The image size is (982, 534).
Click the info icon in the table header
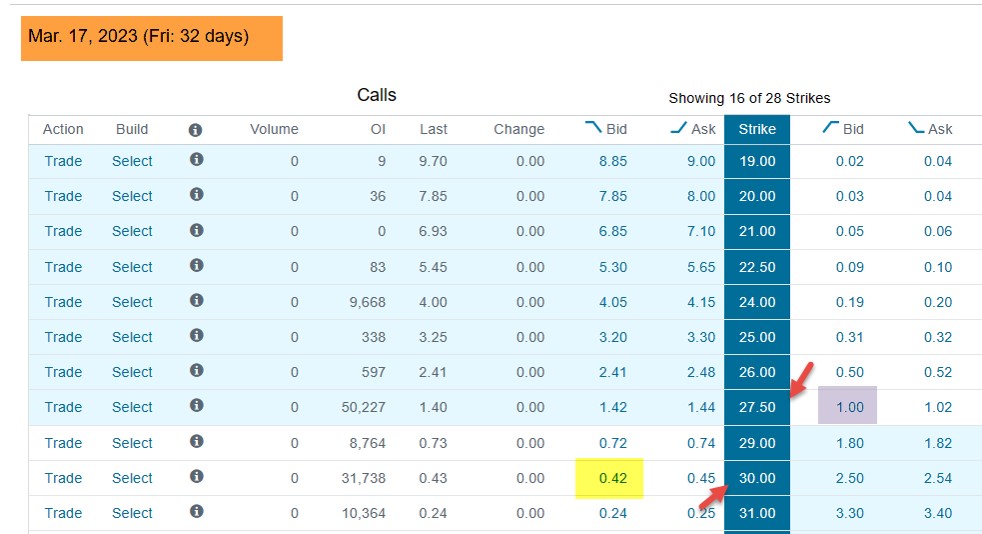(x=195, y=130)
